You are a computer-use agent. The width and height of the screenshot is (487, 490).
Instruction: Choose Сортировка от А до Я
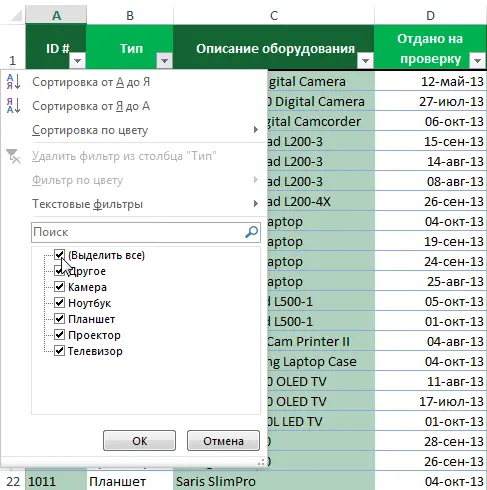coord(134,82)
